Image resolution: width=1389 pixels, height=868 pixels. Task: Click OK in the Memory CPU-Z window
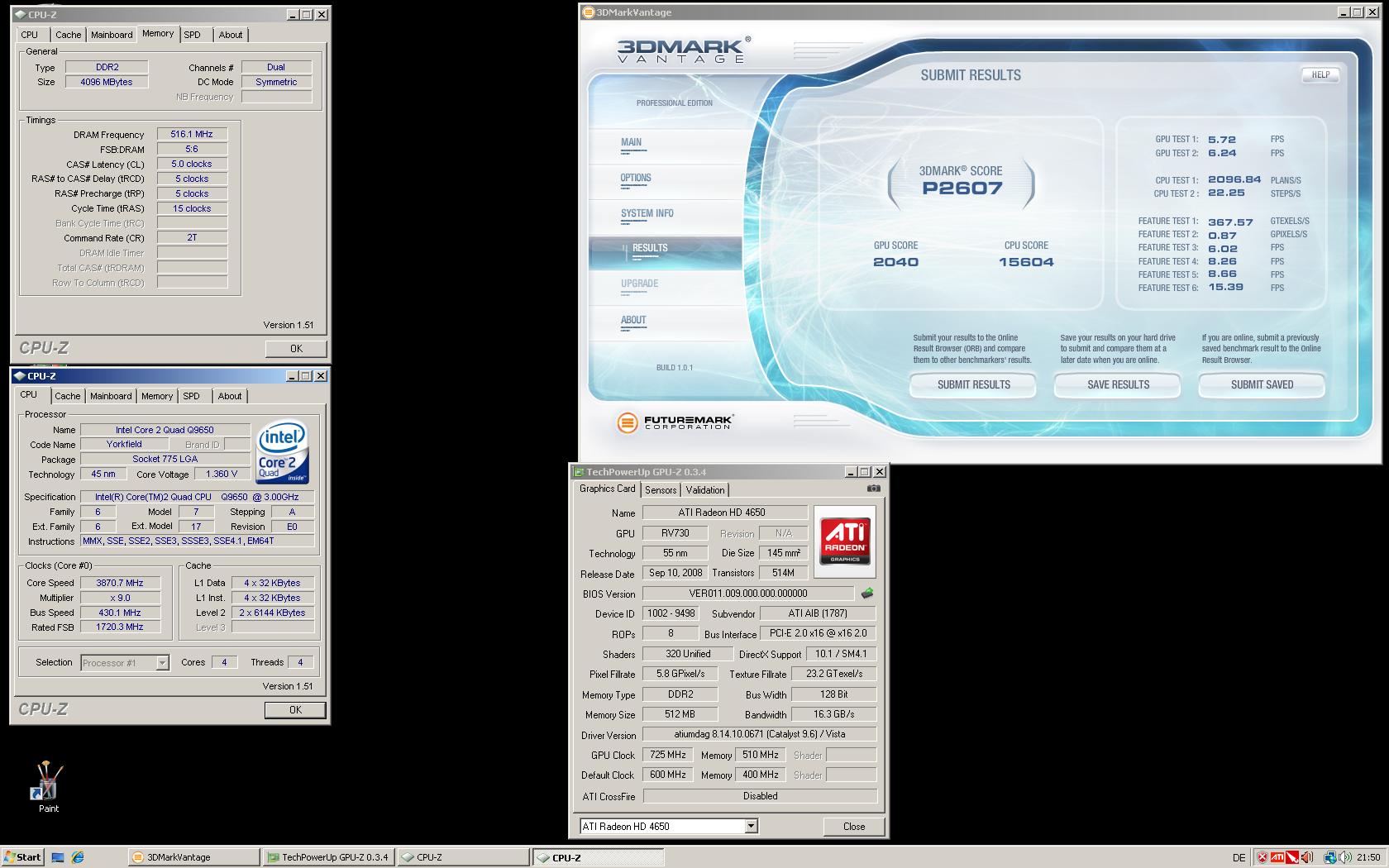[x=296, y=349]
